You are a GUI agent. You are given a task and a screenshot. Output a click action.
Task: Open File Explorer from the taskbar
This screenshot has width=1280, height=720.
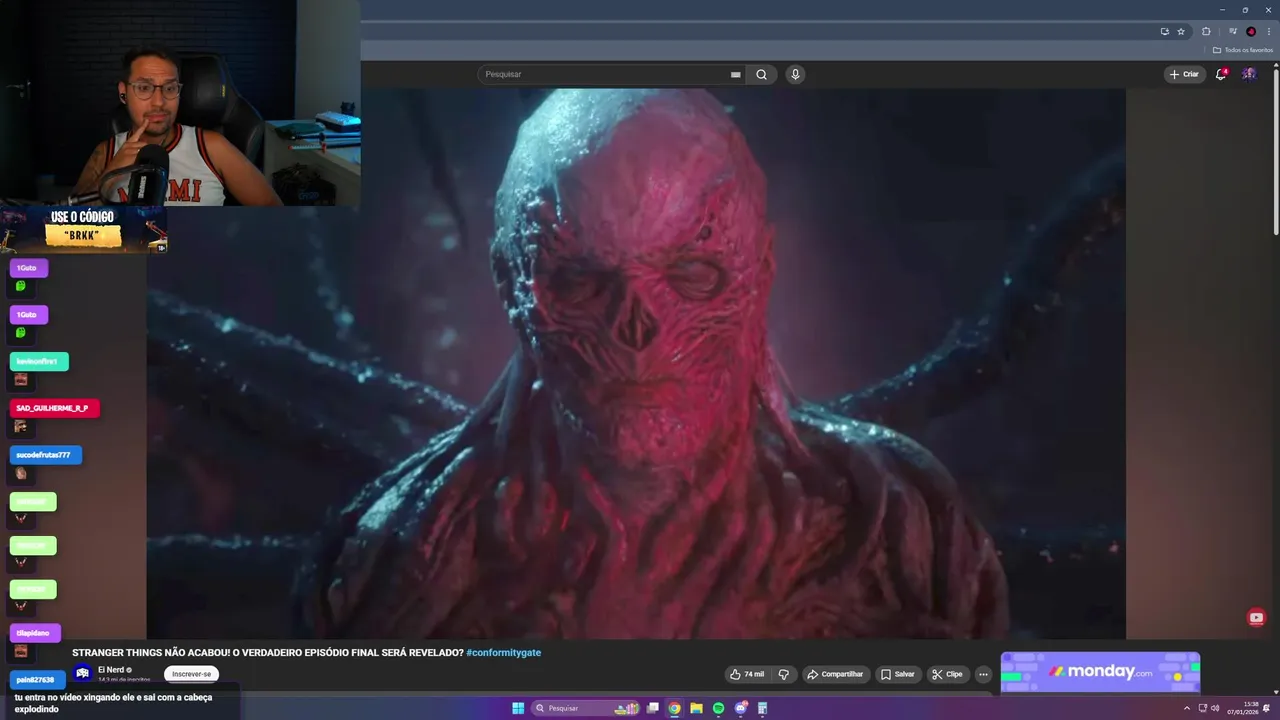[697, 708]
